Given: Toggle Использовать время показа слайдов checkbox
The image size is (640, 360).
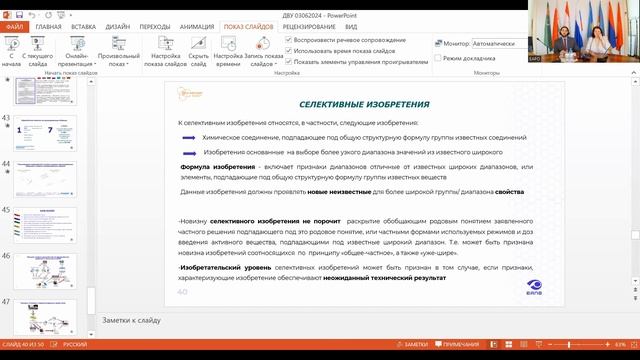Looking at the screenshot, I should click(289, 51).
